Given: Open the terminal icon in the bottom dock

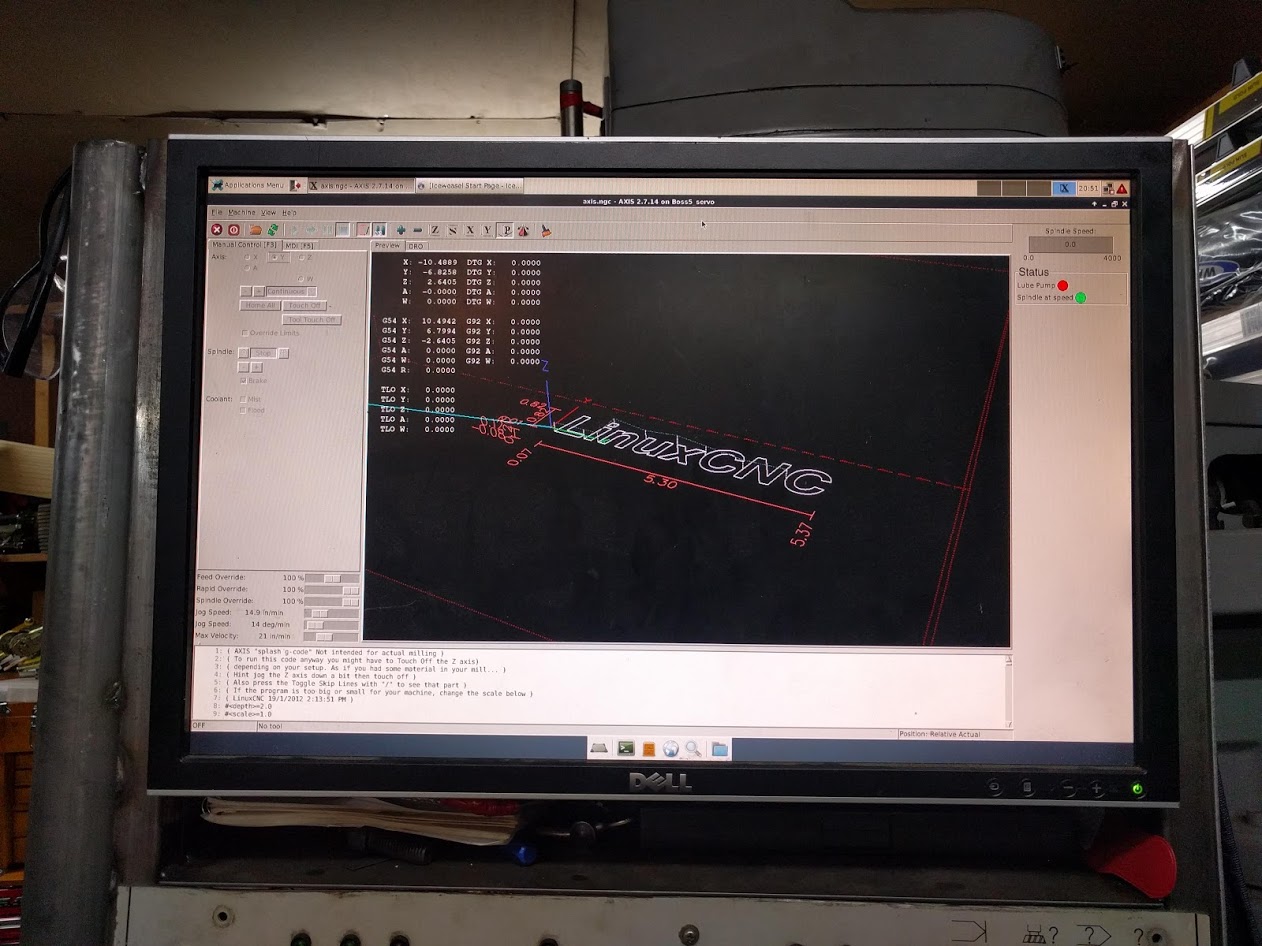Looking at the screenshot, I should 625,748.
